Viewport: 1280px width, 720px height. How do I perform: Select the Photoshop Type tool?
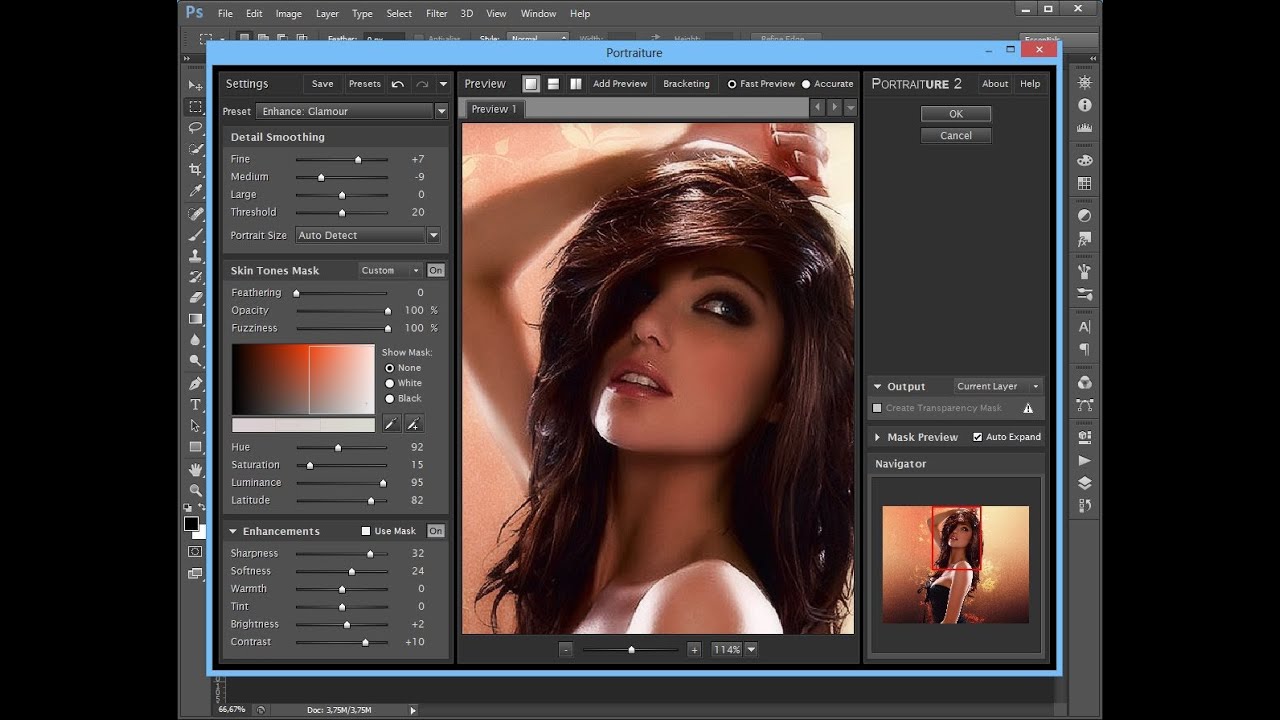[195, 405]
